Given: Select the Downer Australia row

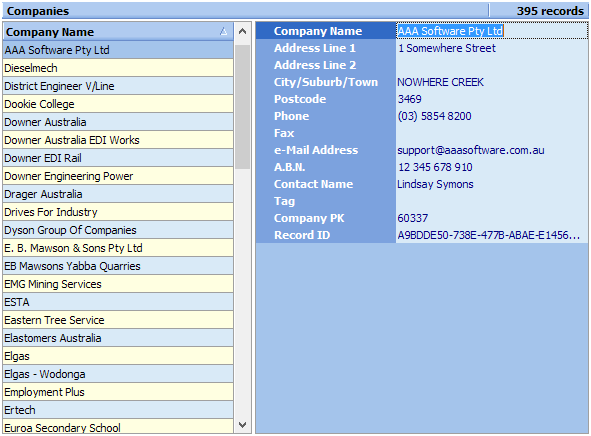Looking at the screenshot, I should pos(118,122).
